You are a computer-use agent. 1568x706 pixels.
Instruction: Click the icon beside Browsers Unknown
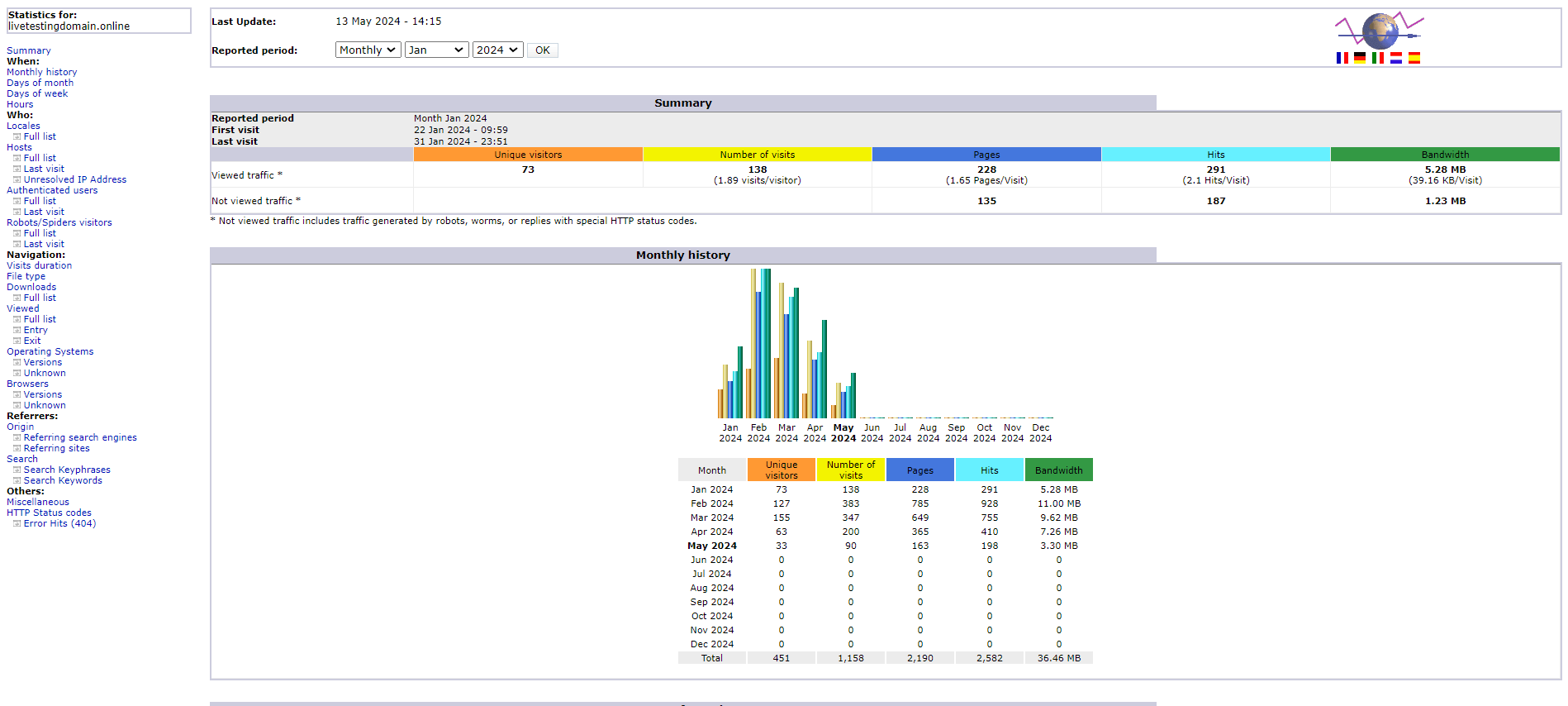(x=17, y=405)
